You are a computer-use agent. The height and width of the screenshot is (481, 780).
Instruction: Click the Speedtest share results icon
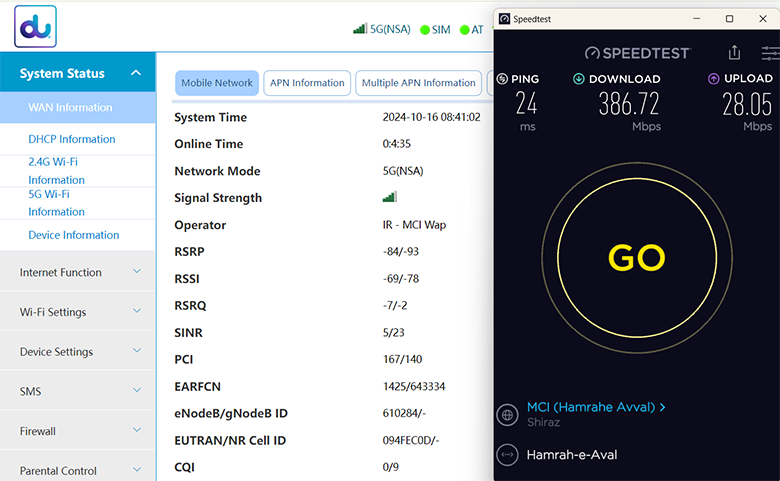(x=734, y=52)
